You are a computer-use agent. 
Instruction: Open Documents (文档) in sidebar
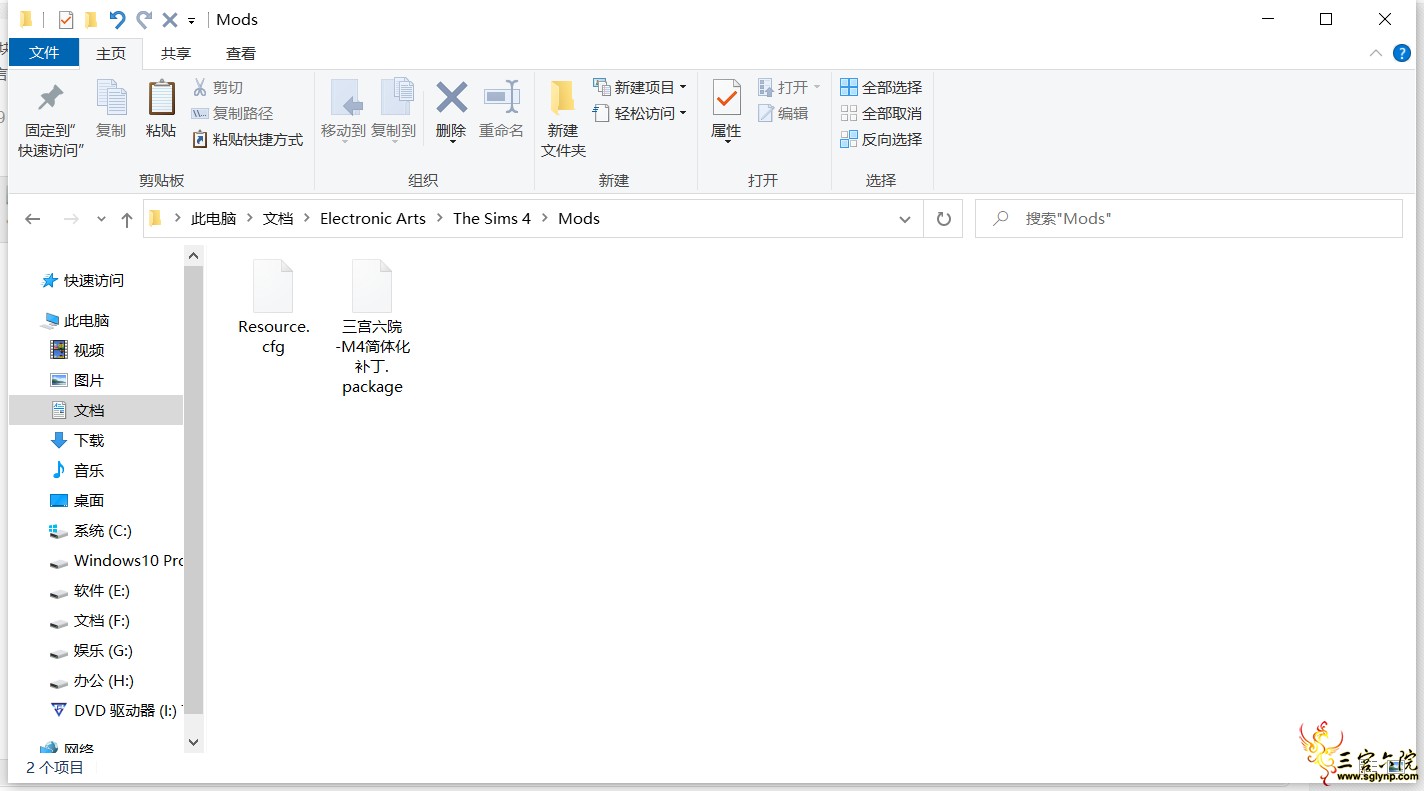coord(96,410)
